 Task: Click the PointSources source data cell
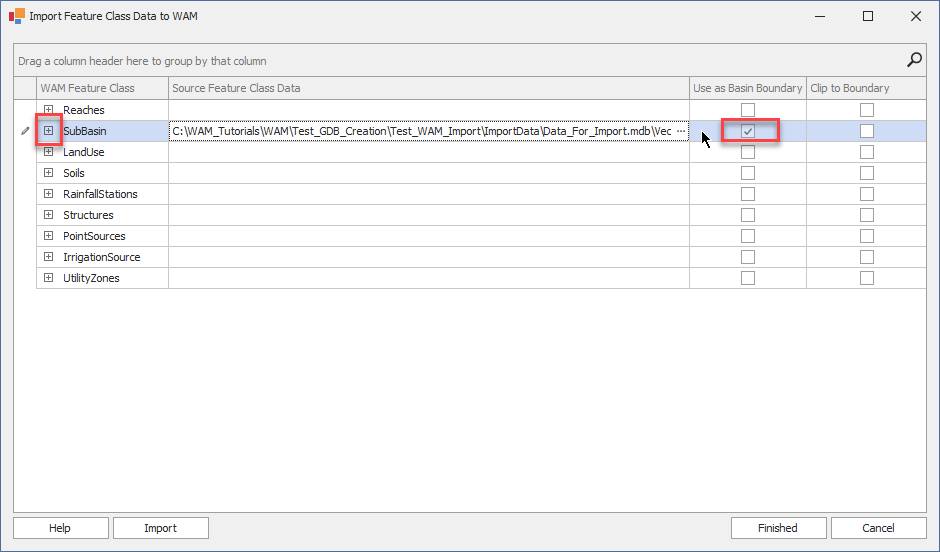click(x=429, y=236)
